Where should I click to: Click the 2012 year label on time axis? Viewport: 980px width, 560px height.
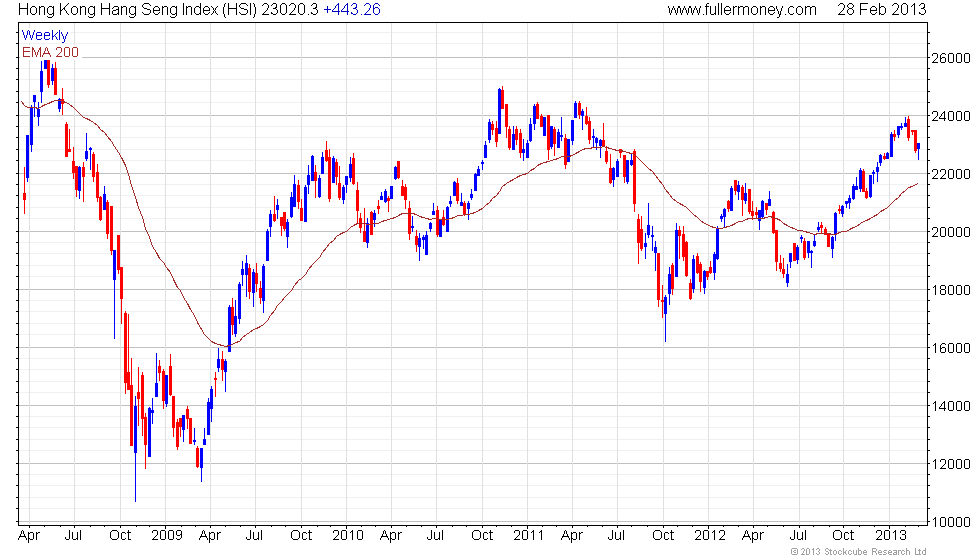coord(710,535)
